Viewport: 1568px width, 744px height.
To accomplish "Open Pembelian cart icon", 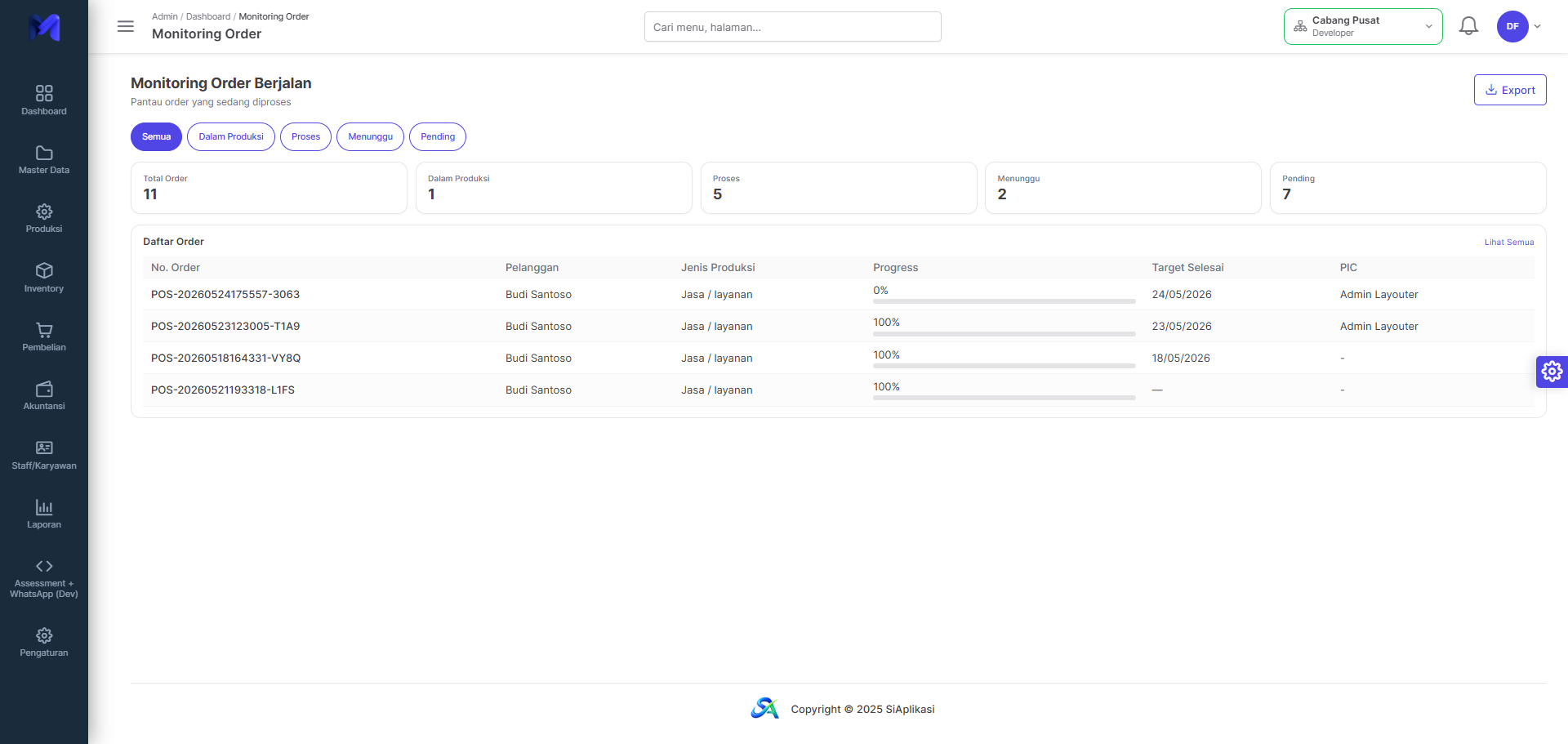I will (44, 330).
